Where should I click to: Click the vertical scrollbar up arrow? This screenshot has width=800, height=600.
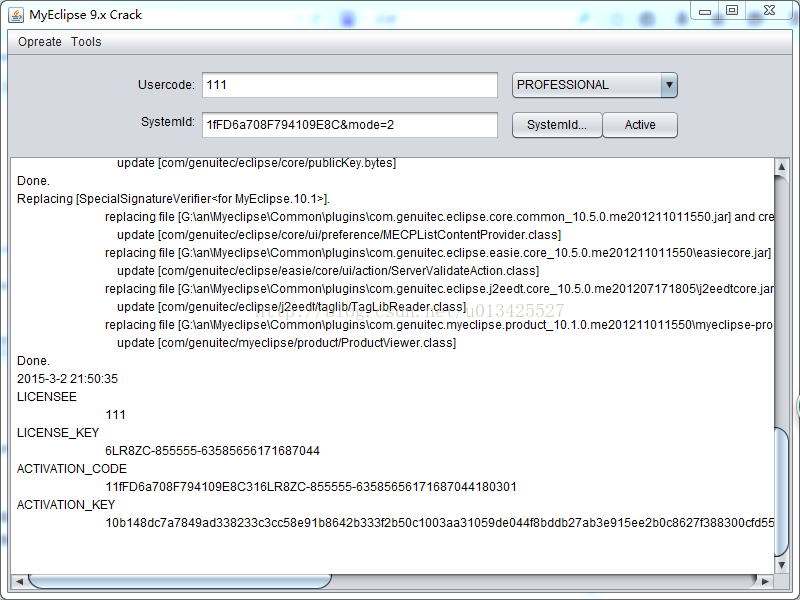781,167
